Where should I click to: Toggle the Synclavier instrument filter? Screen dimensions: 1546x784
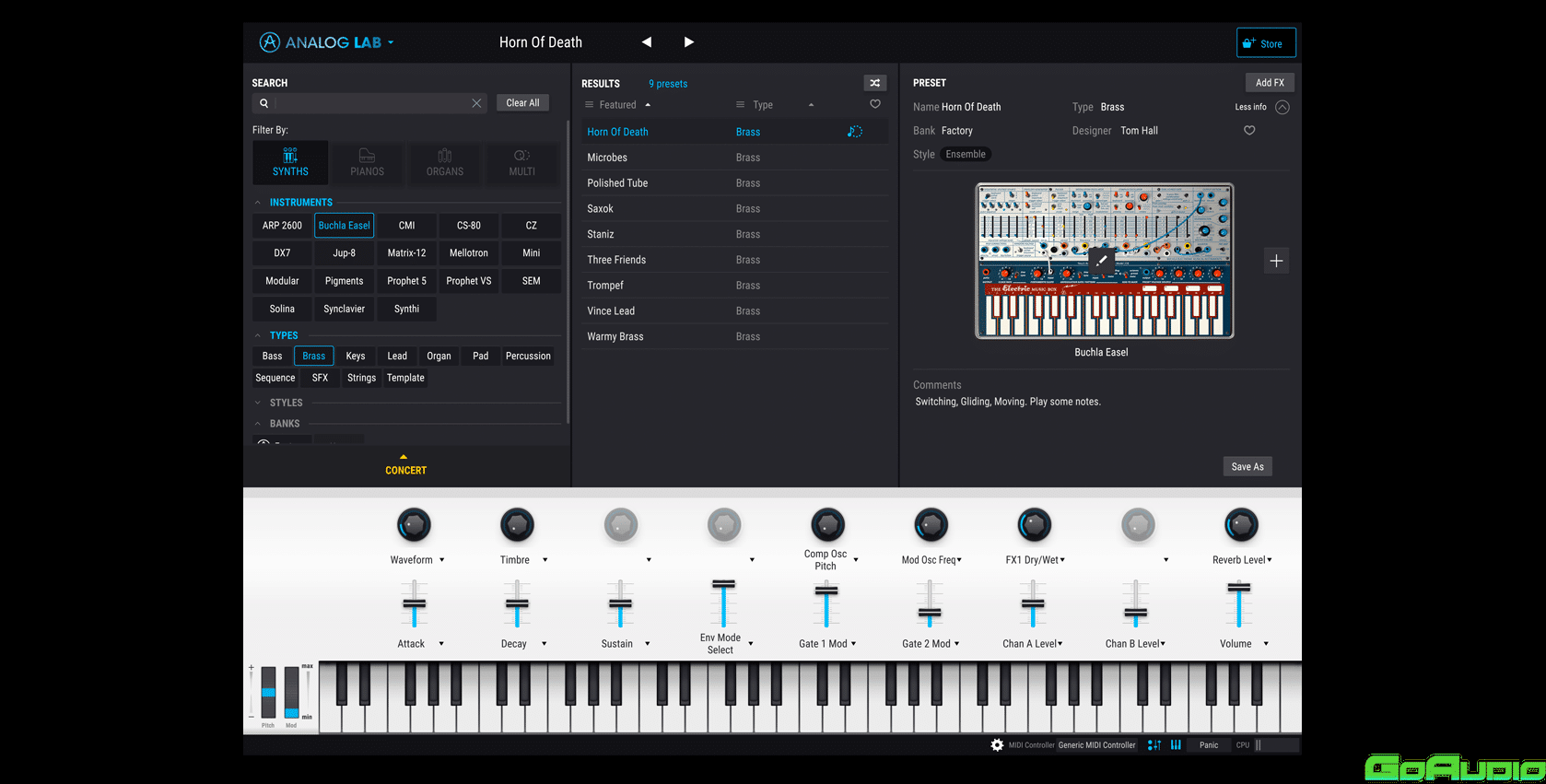coord(345,309)
